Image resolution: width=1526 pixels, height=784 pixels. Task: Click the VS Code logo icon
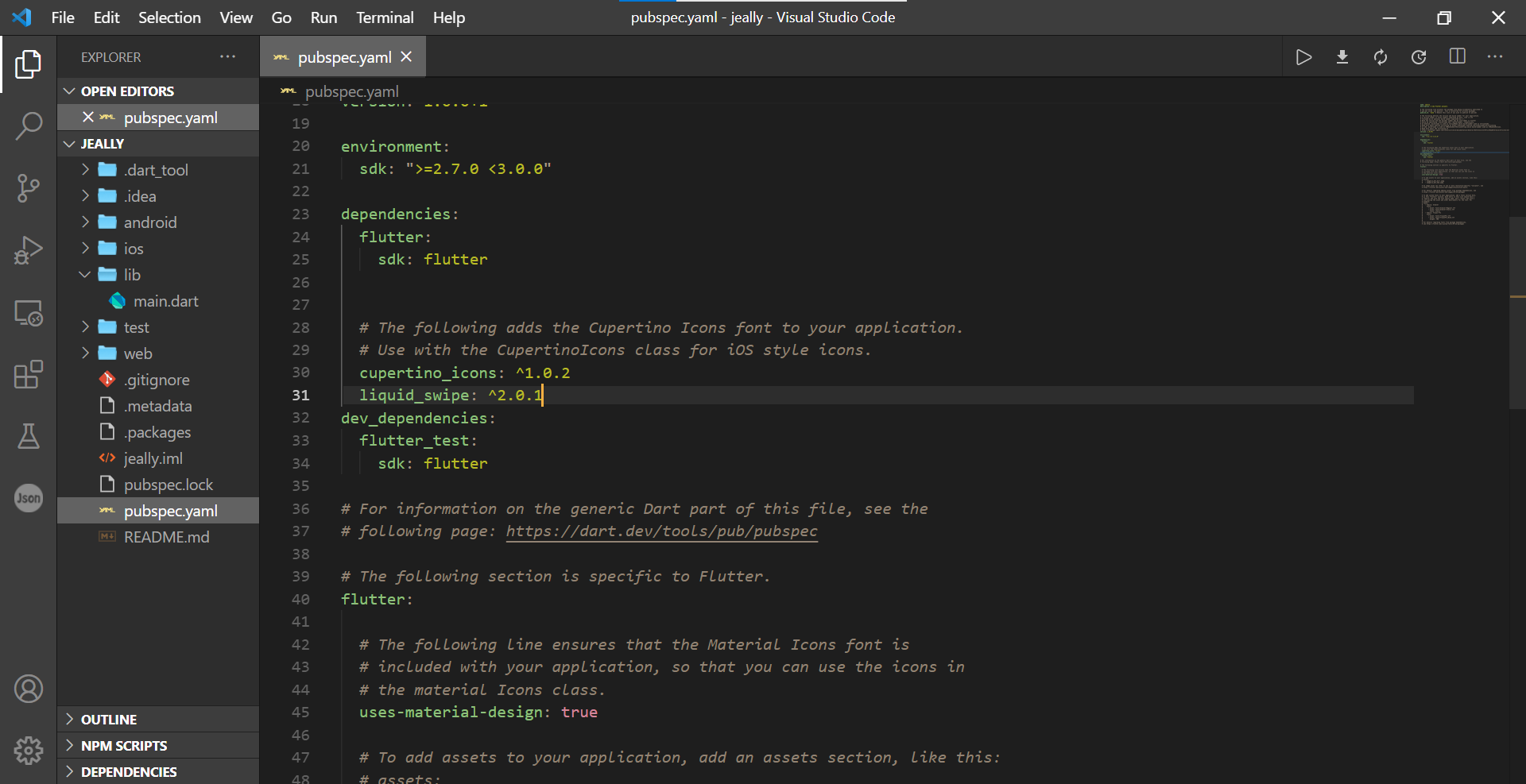(x=22, y=17)
